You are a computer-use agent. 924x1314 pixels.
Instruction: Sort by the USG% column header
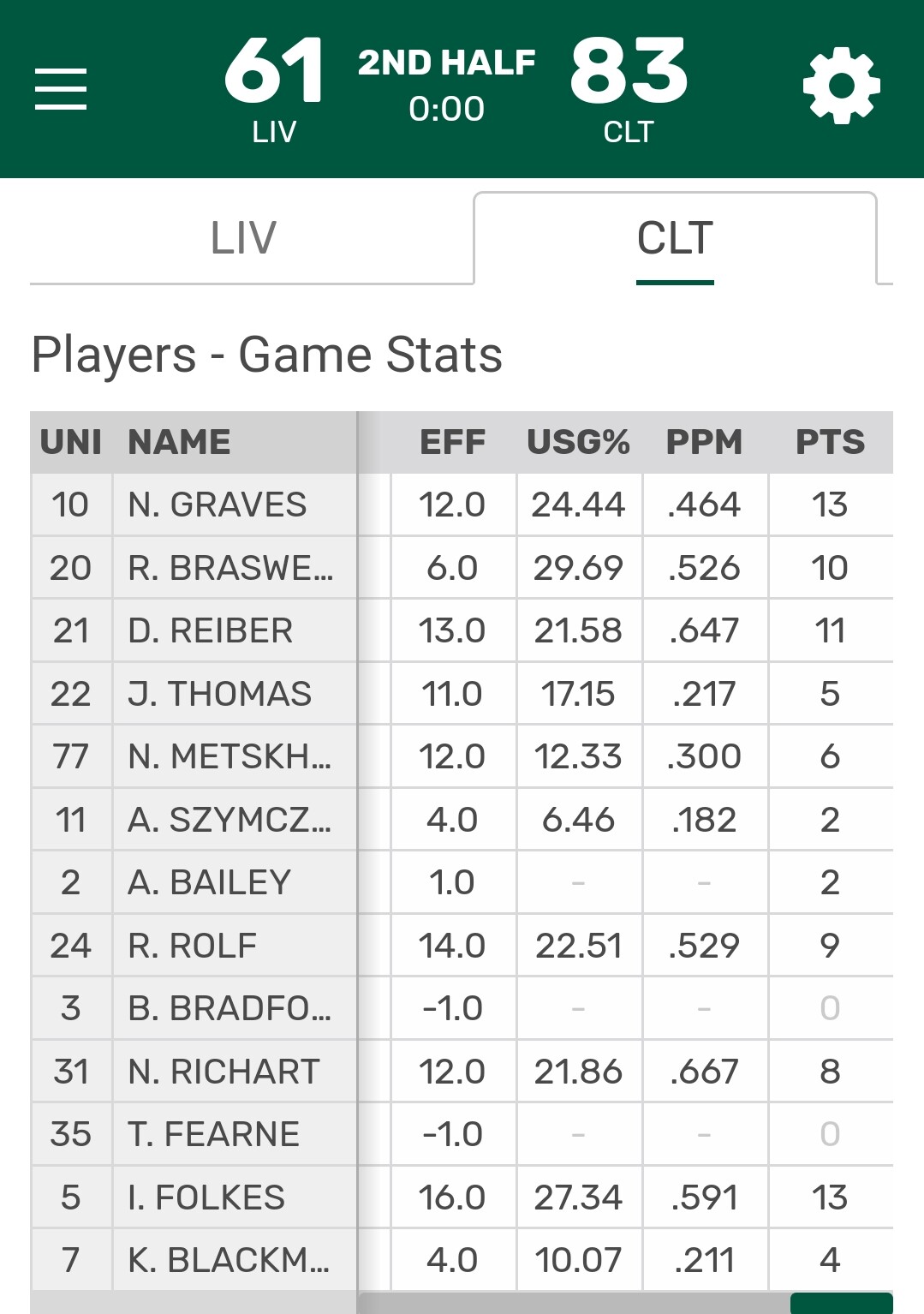point(578,442)
